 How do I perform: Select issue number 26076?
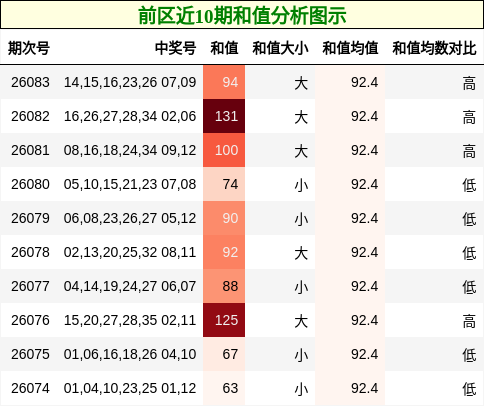[x=30, y=320]
